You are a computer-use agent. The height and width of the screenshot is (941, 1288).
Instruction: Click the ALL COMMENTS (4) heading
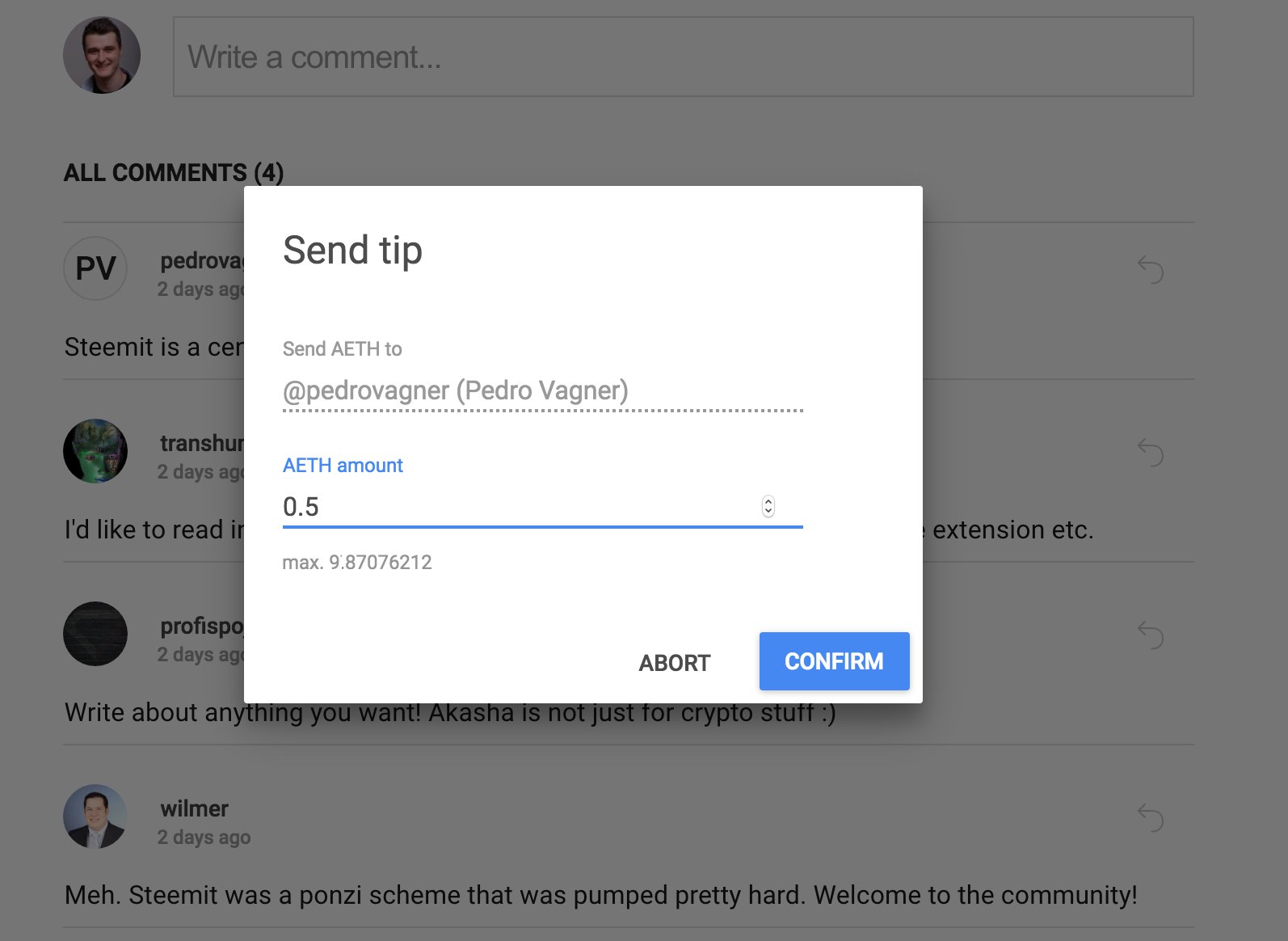coord(174,173)
